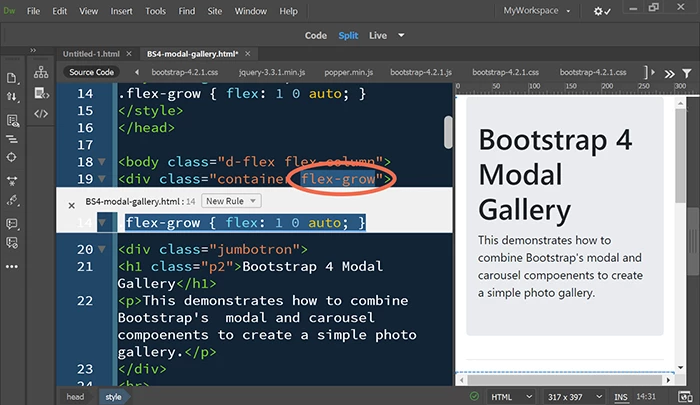Screen dimensions: 700x405
Task: Open first bootstrap-4.2.1.css related file
Action: (184, 72)
